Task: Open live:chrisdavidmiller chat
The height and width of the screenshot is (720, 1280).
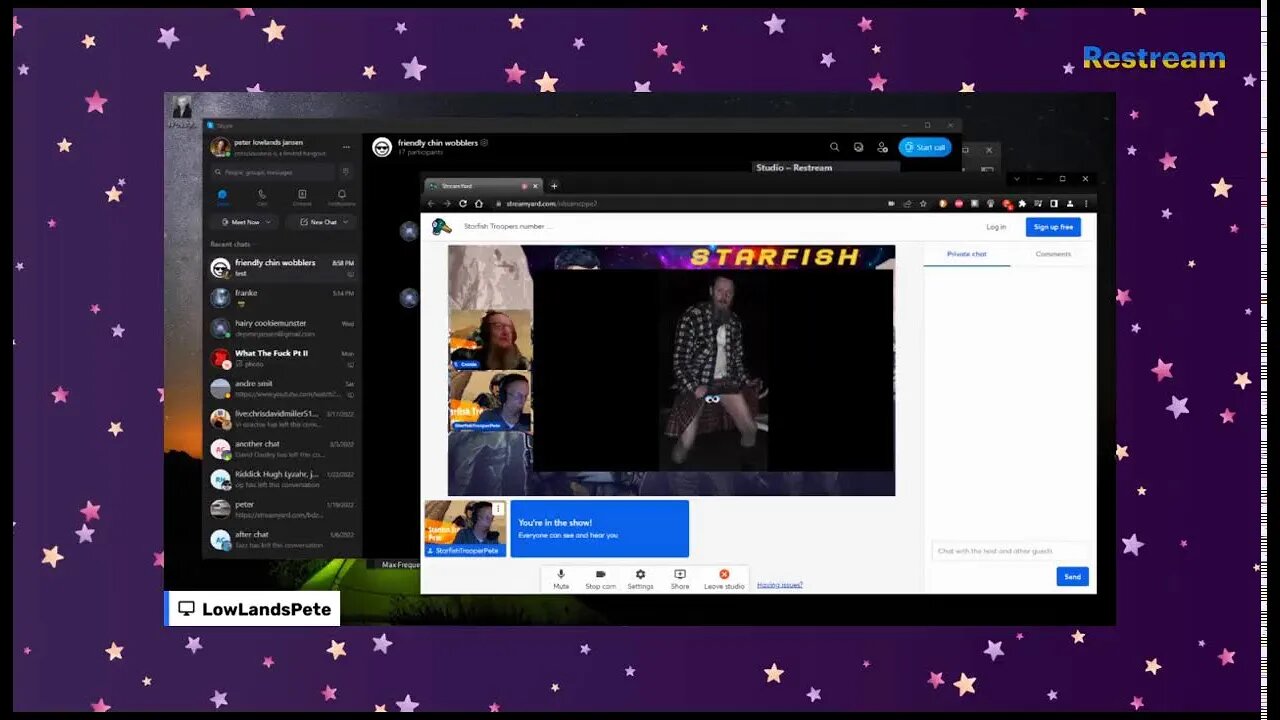Action: coord(282,418)
